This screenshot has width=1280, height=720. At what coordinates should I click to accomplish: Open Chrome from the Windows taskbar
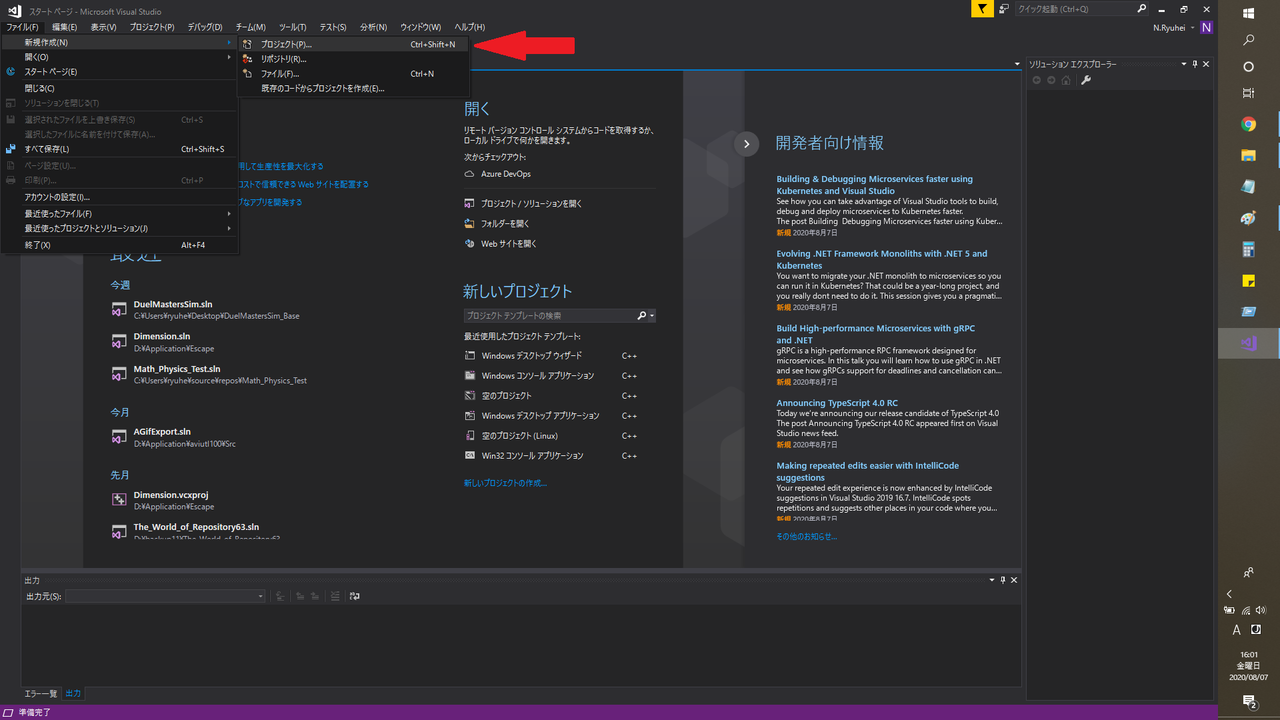point(1248,125)
